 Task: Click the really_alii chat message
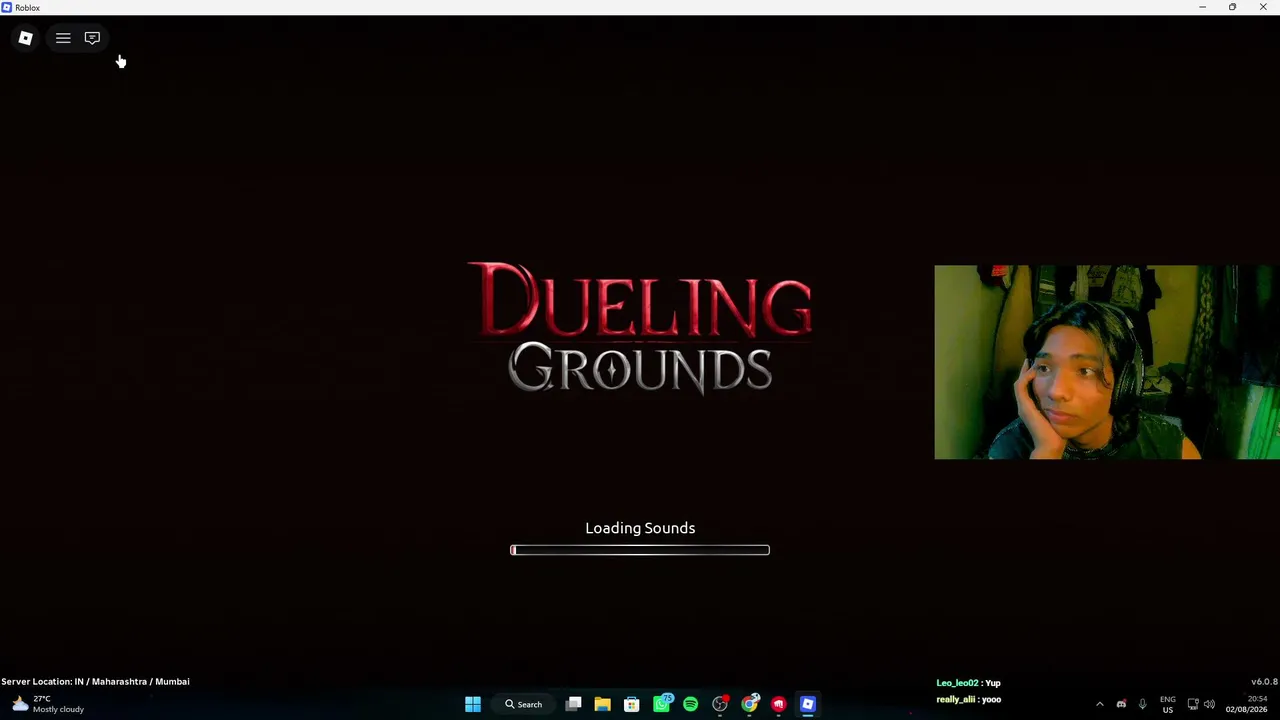pos(968,700)
